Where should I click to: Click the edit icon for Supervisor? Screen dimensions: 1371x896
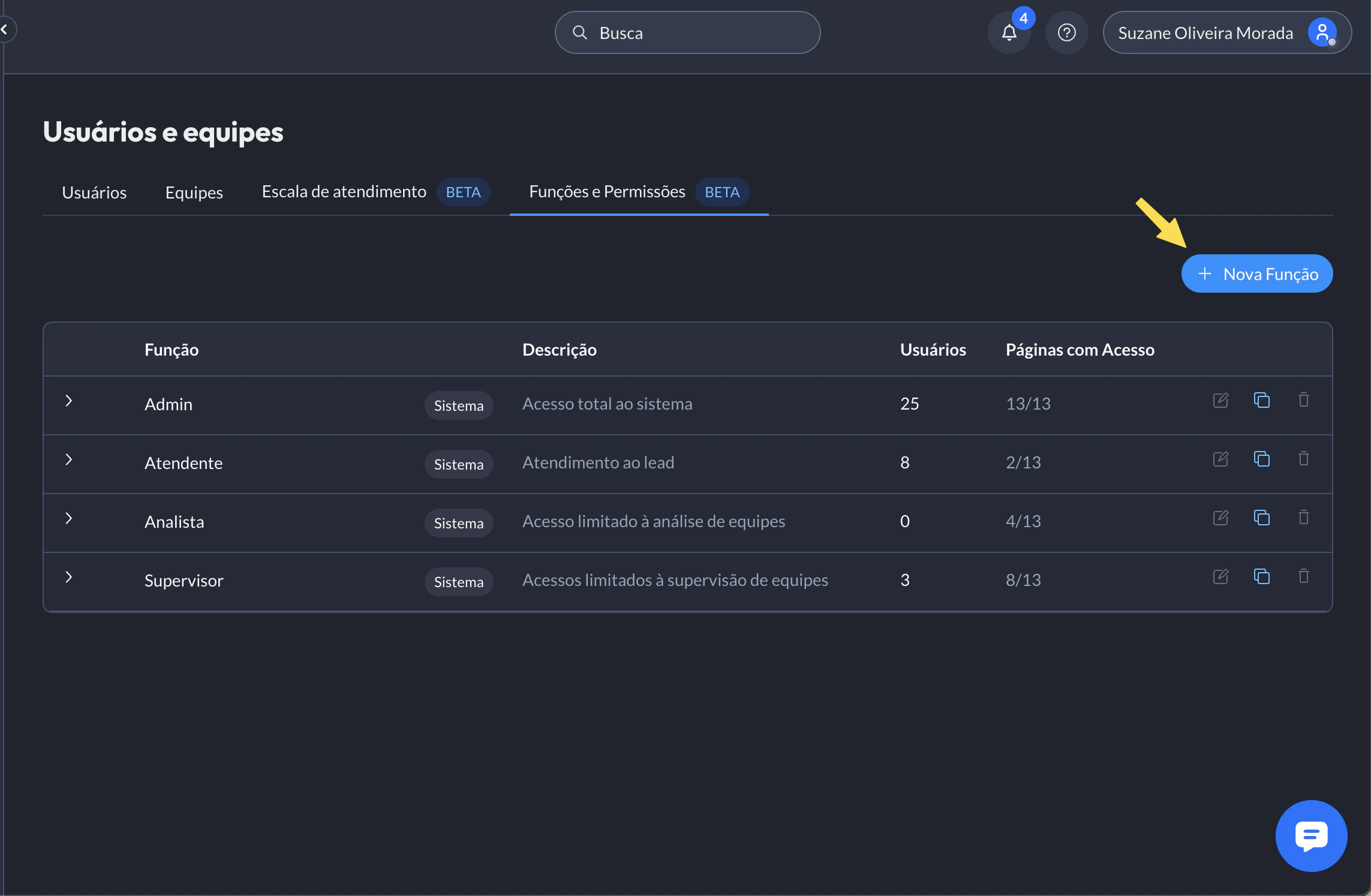1220,577
